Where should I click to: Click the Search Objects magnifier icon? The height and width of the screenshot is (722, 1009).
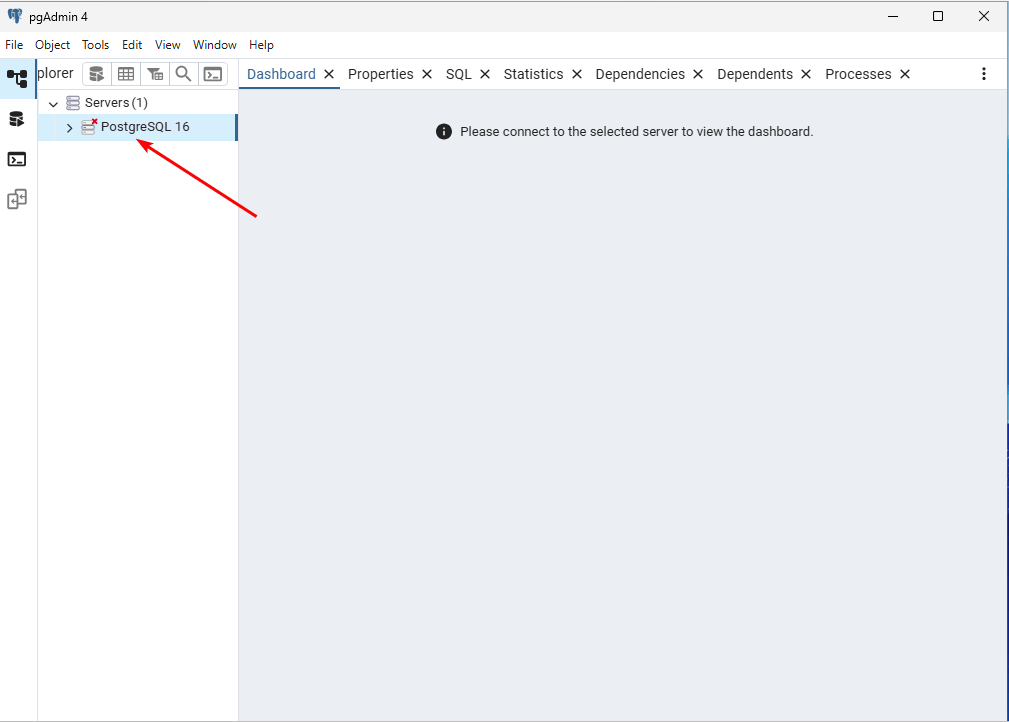[x=184, y=74]
